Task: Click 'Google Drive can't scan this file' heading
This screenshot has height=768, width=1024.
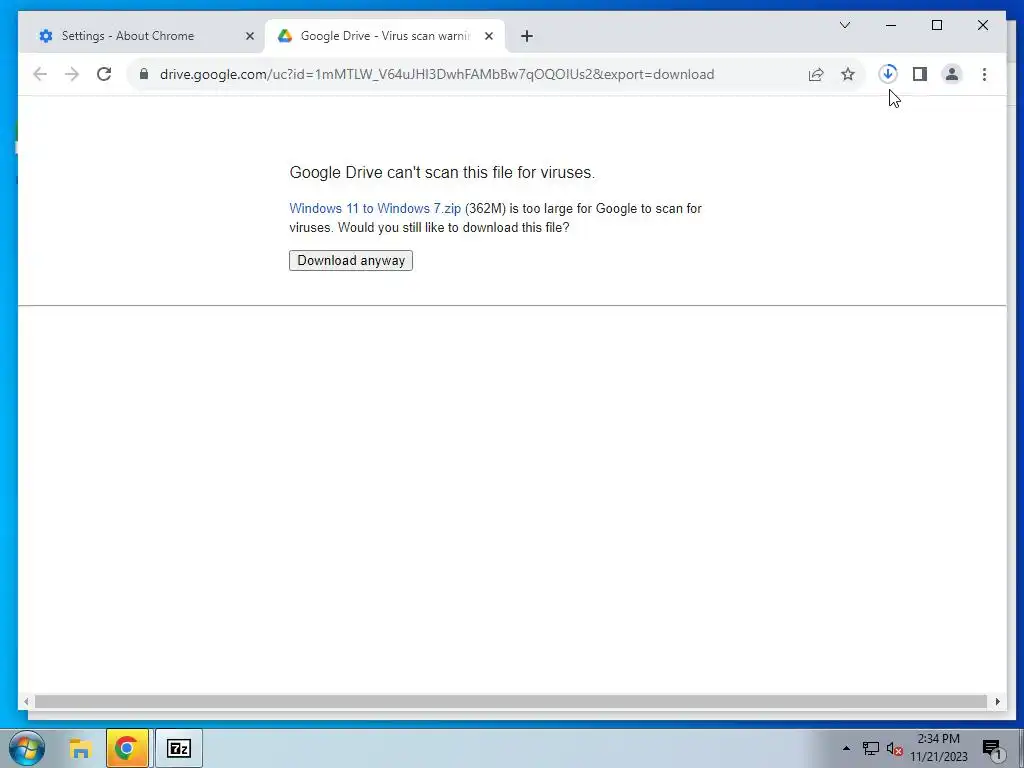Action: pos(442,172)
